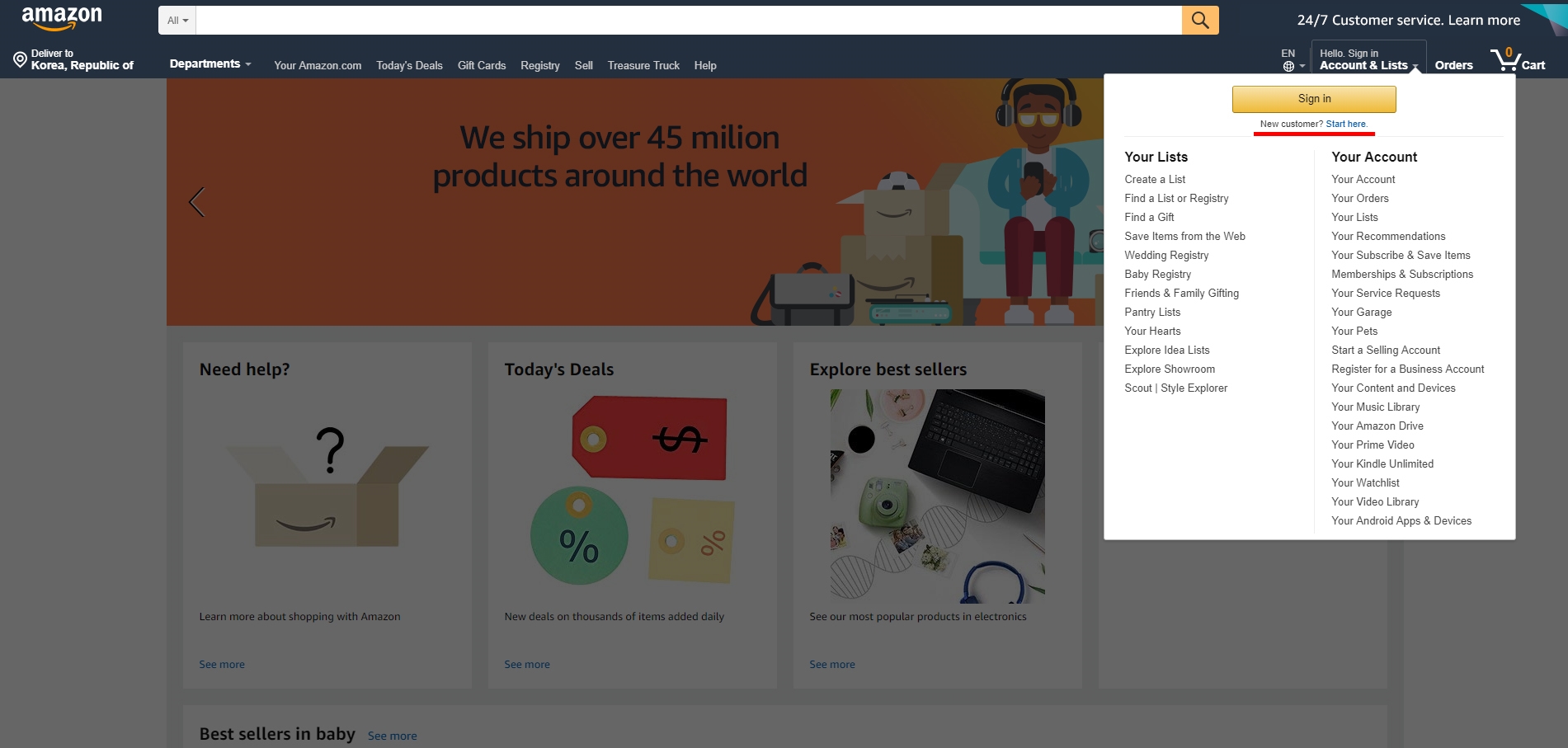The height and width of the screenshot is (748, 1568).
Task: Select Treasure Truck from the nav bar
Action: [x=643, y=66]
